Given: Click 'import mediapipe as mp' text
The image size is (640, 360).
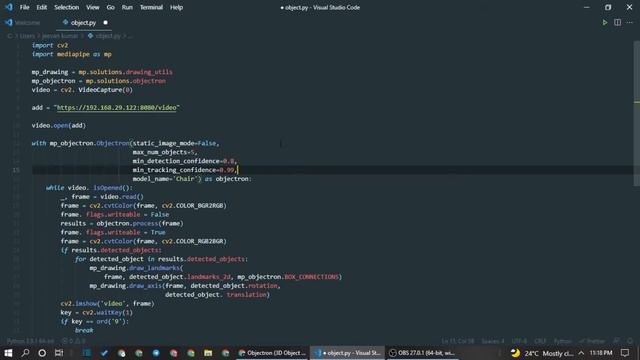Looking at the screenshot, I should [71, 54].
